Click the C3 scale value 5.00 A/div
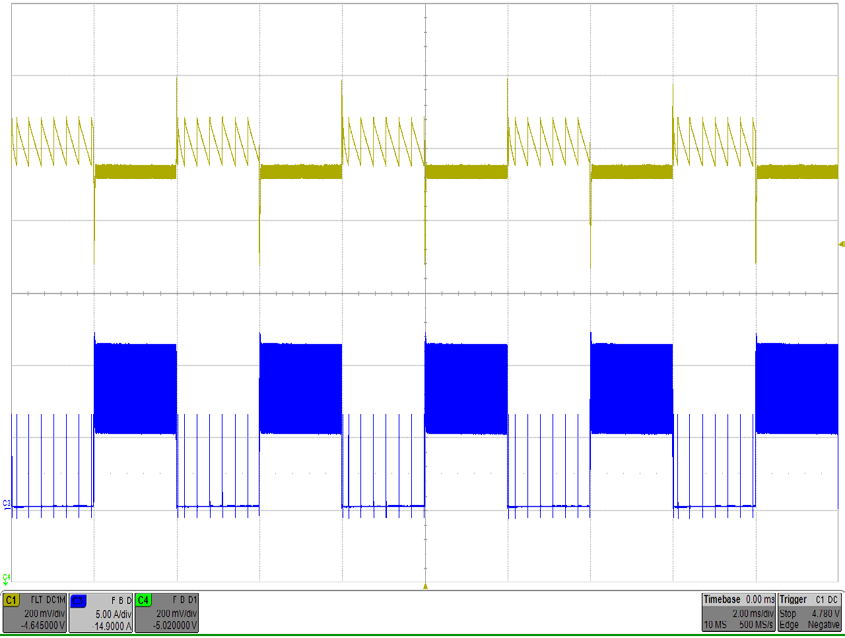 coord(110,613)
